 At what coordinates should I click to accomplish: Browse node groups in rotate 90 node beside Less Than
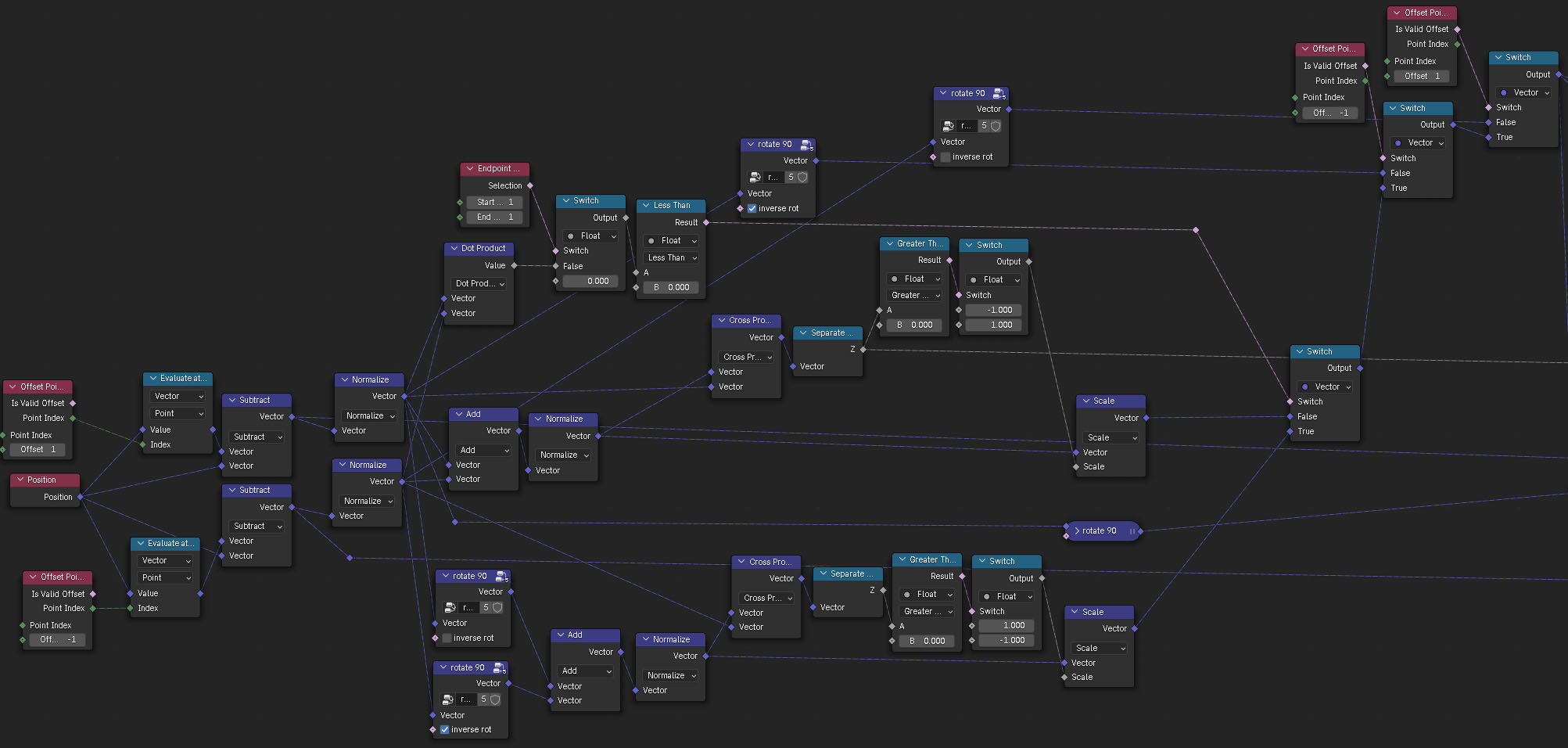(x=755, y=178)
